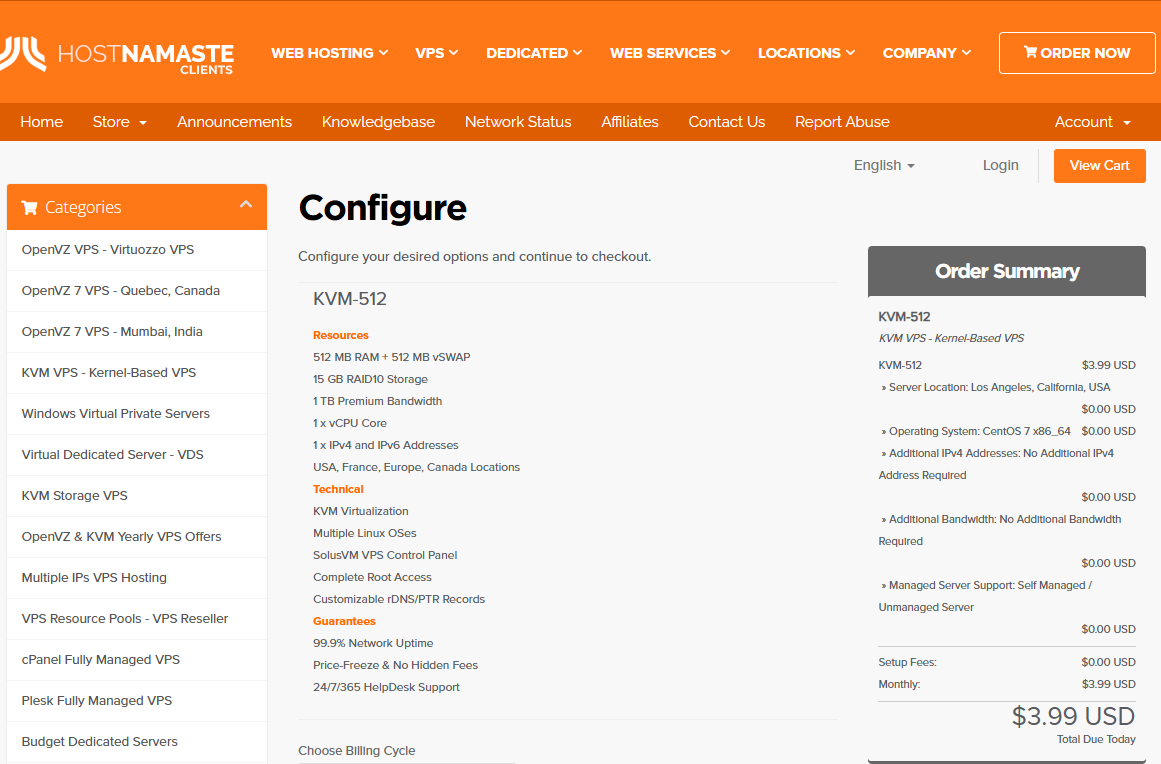Viewport: 1161px width, 764px height.
Task: Go to Home page
Action: pos(41,122)
